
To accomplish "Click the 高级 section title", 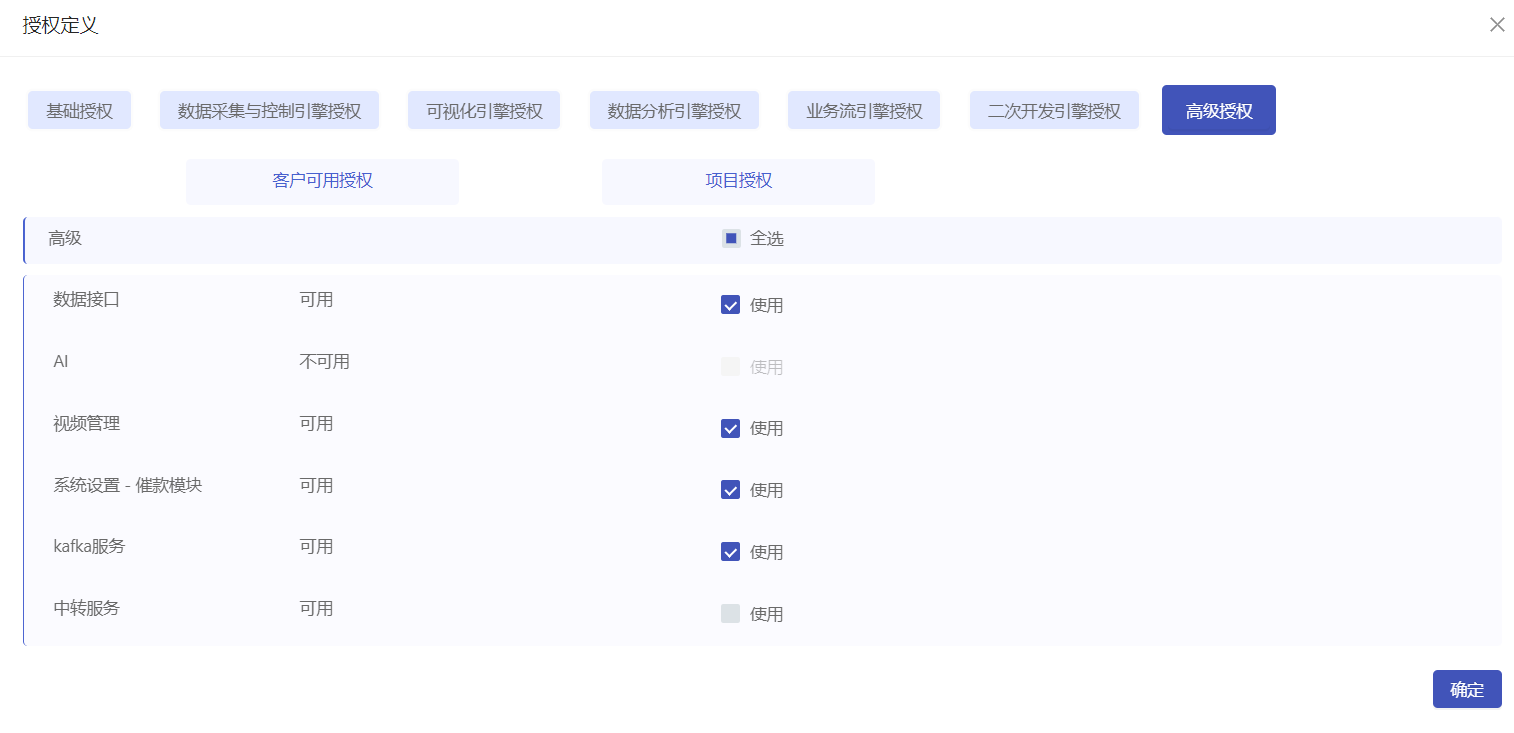I will pos(65,238).
